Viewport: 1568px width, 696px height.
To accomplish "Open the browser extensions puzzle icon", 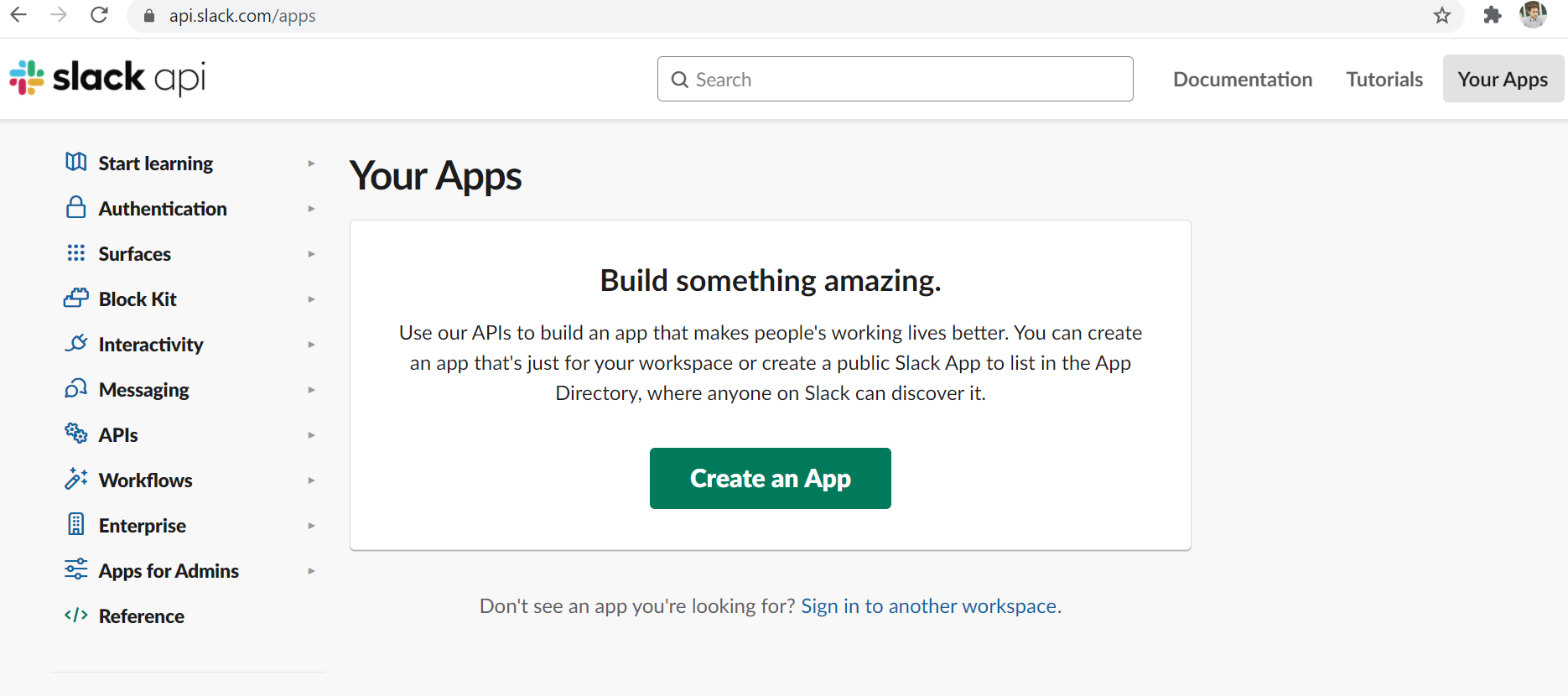I will 1493,15.
